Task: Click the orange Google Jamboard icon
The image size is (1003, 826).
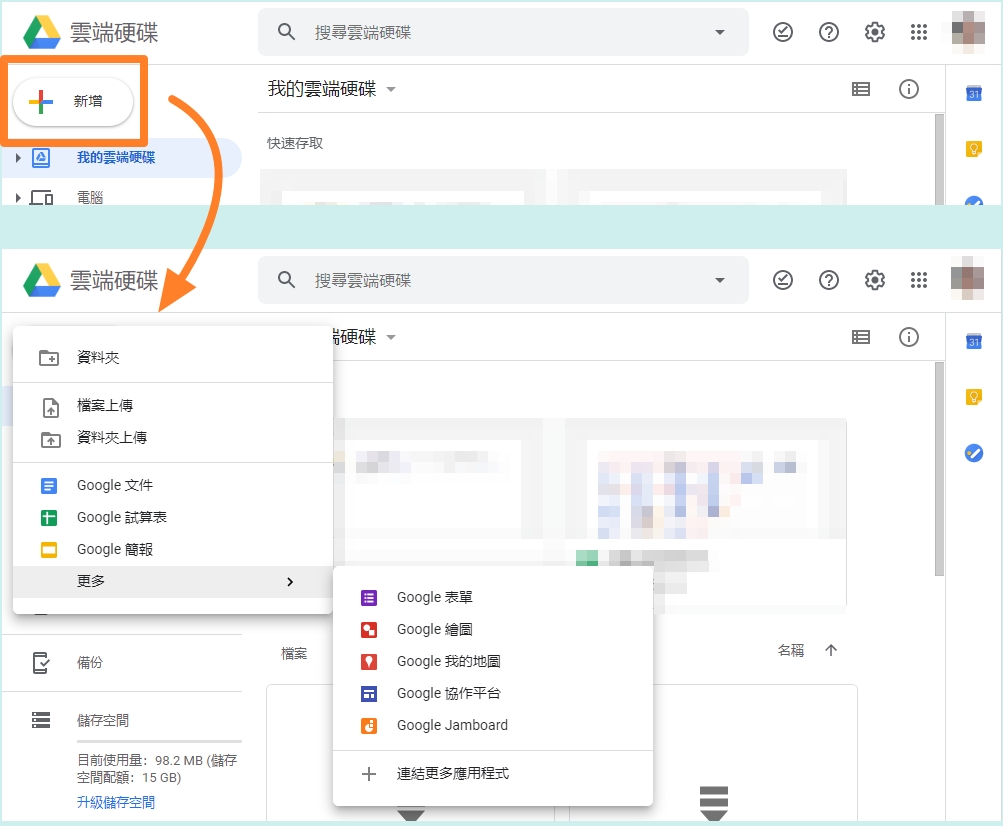Action: pyautogui.click(x=369, y=726)
